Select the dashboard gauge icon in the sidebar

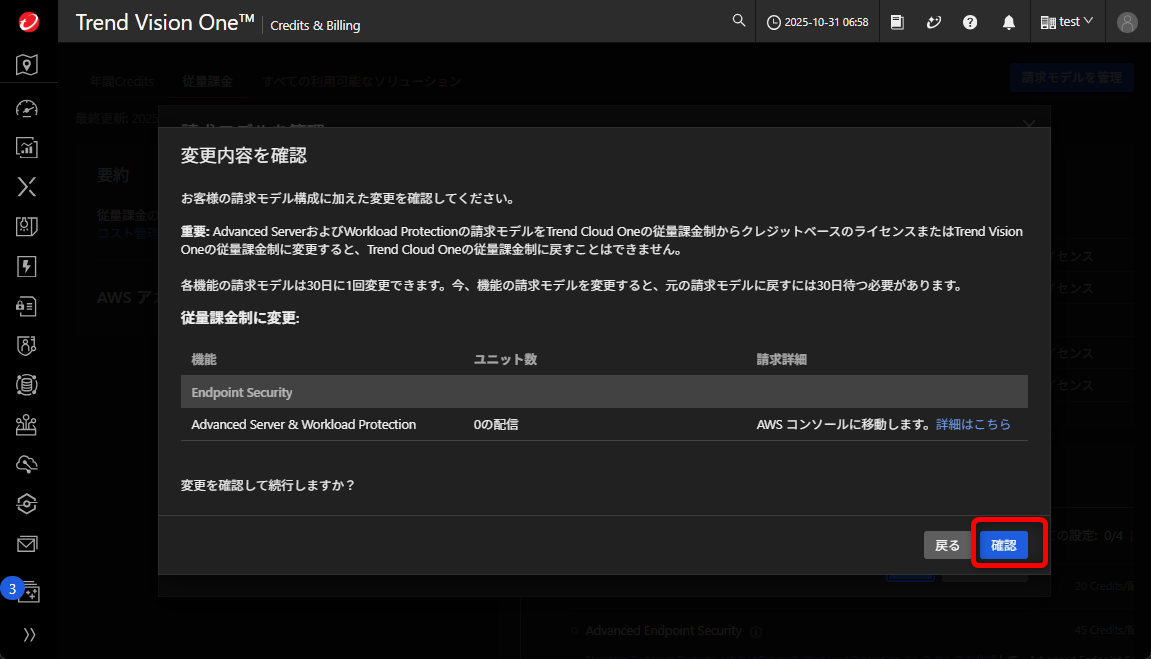click(27, 108)
